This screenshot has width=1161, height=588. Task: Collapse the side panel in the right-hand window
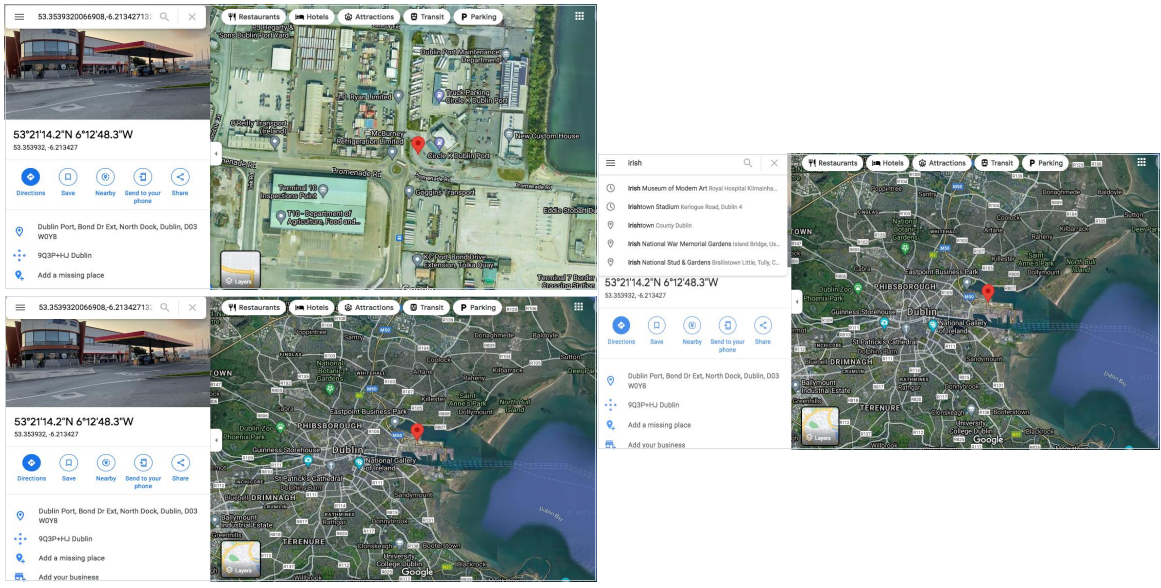pyautogui.click(x=797, y=302)
